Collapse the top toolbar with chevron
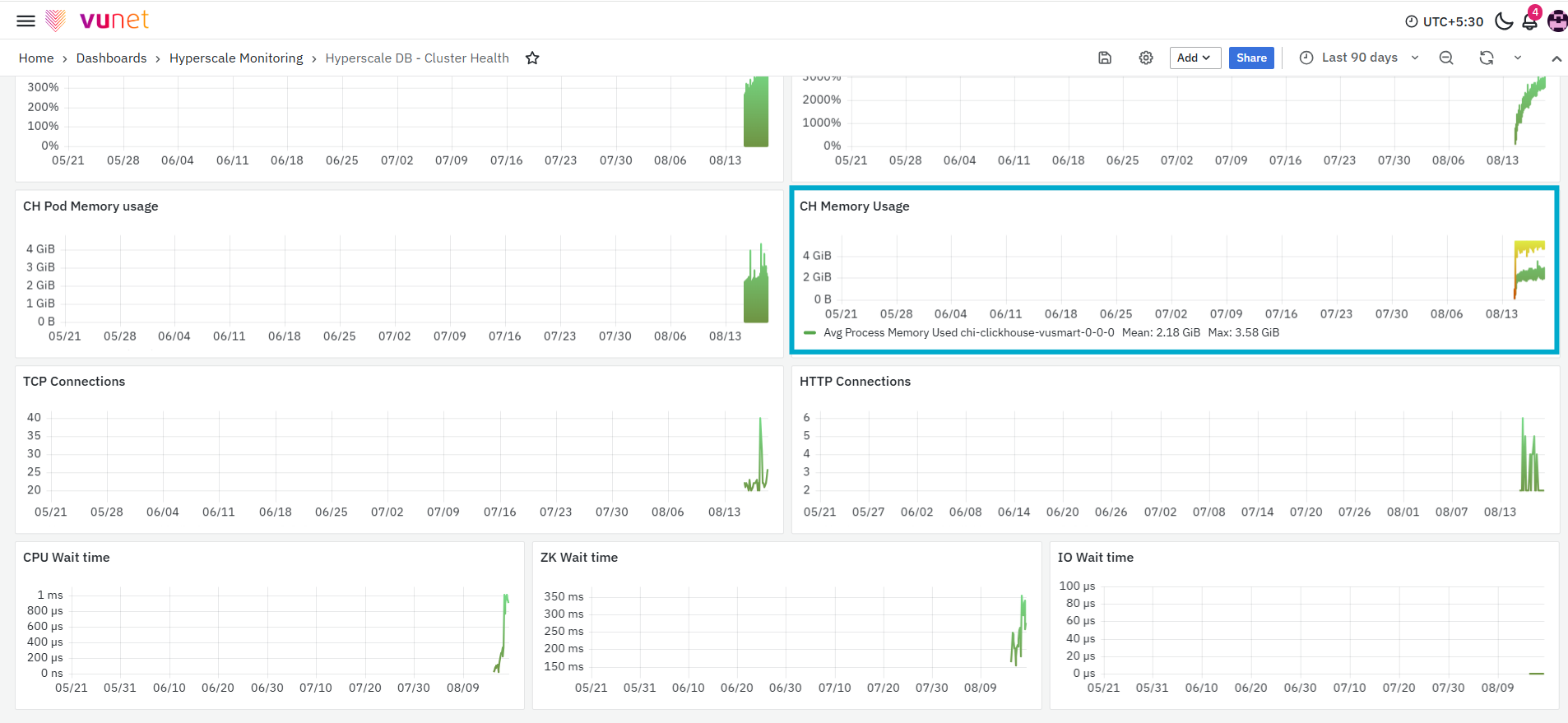This screenshot has height=723, width=1568. coord(1556,58)
